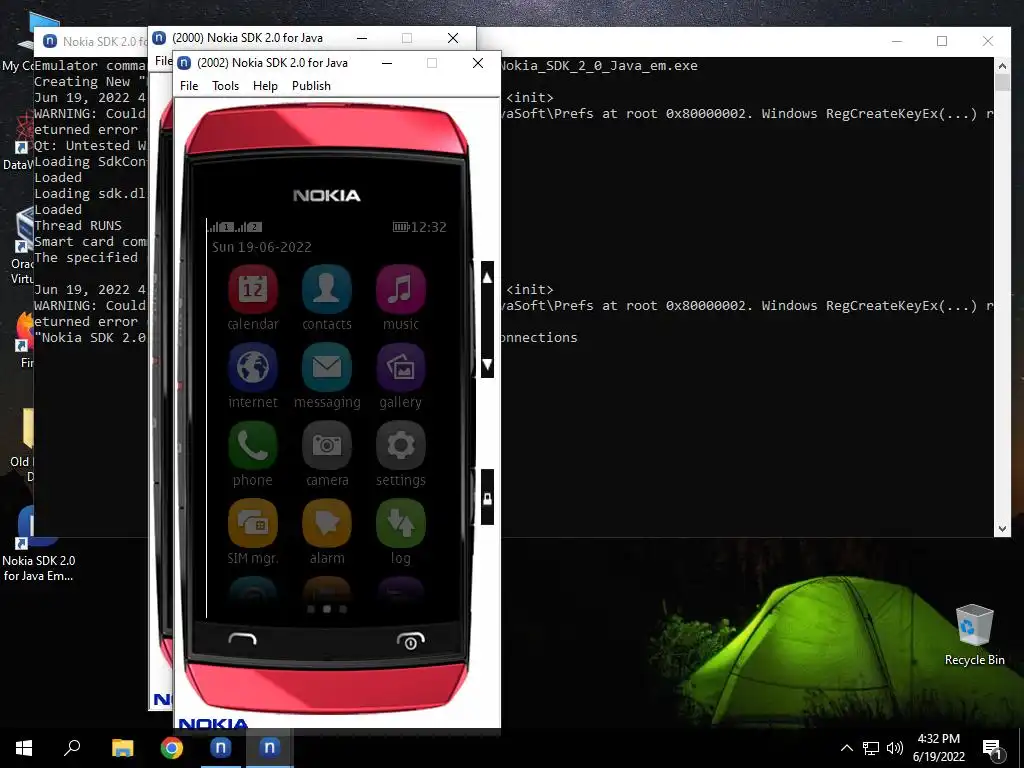1024x768 pixels.
Task: Close the (2000) Nokia SDK emulator window
Action: tap(453, 38)
